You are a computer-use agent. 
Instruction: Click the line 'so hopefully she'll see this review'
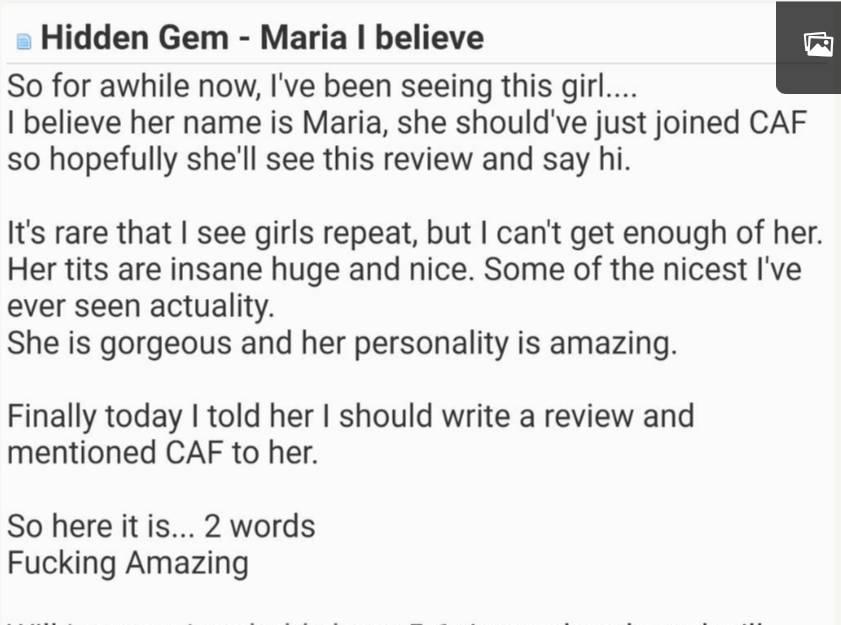click(x=319, y=159)
